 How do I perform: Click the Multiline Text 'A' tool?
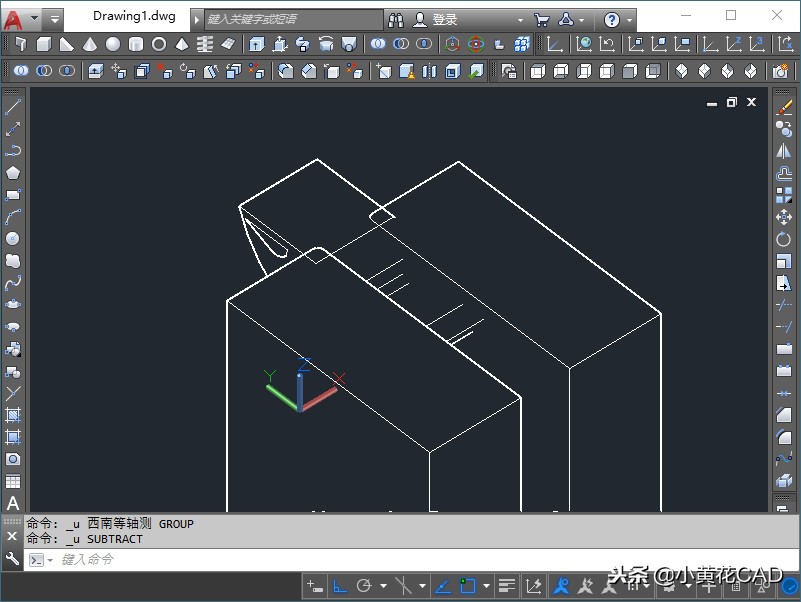pyautogui.click(x=13, y=503)
